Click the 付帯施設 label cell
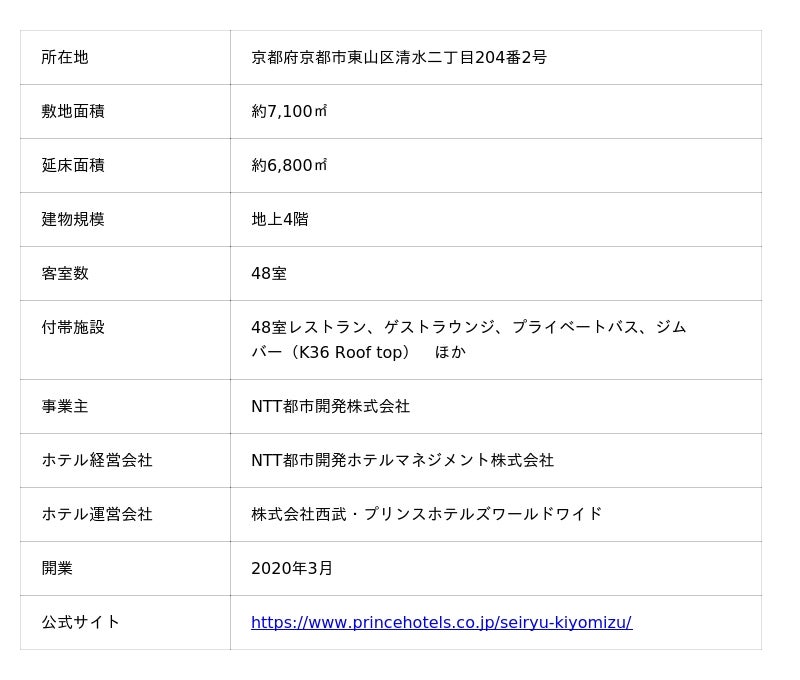This screenshot has height=680, width=800. (x=73, y=327)
